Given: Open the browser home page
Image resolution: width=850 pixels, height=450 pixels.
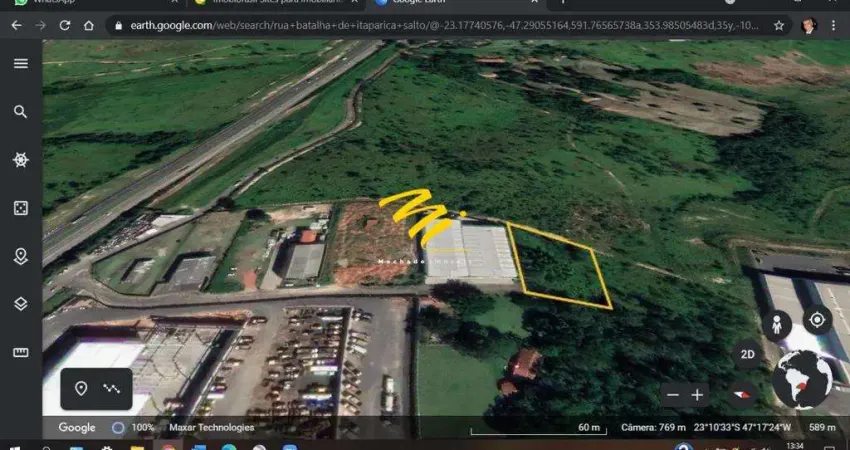Looking at the screenshot, I should [x=88, y=25].
